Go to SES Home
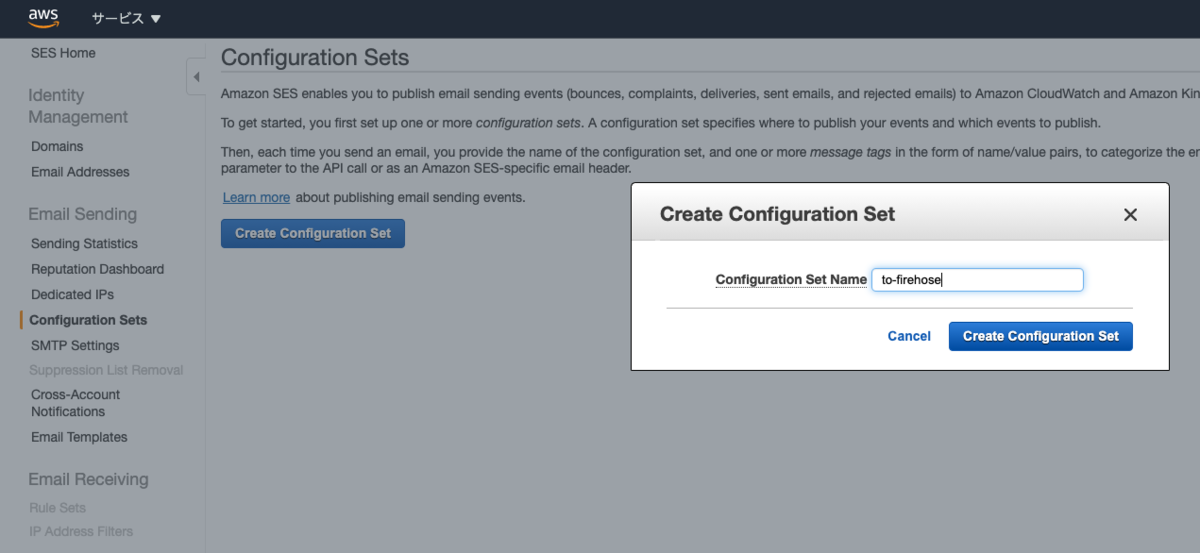The image size is (1200, 553). tap(63, 53)
